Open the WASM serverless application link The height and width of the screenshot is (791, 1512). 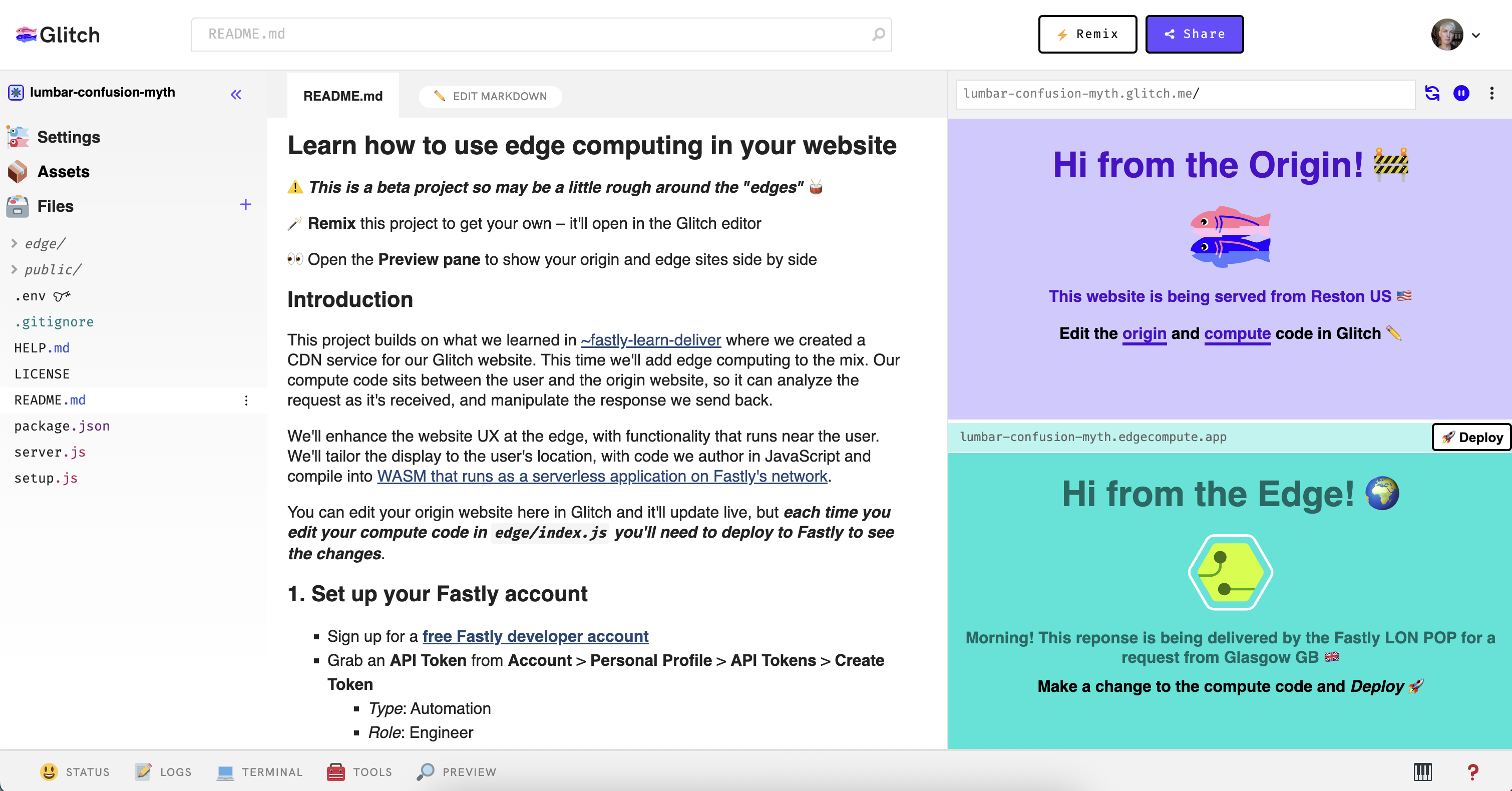pos(602,476)
